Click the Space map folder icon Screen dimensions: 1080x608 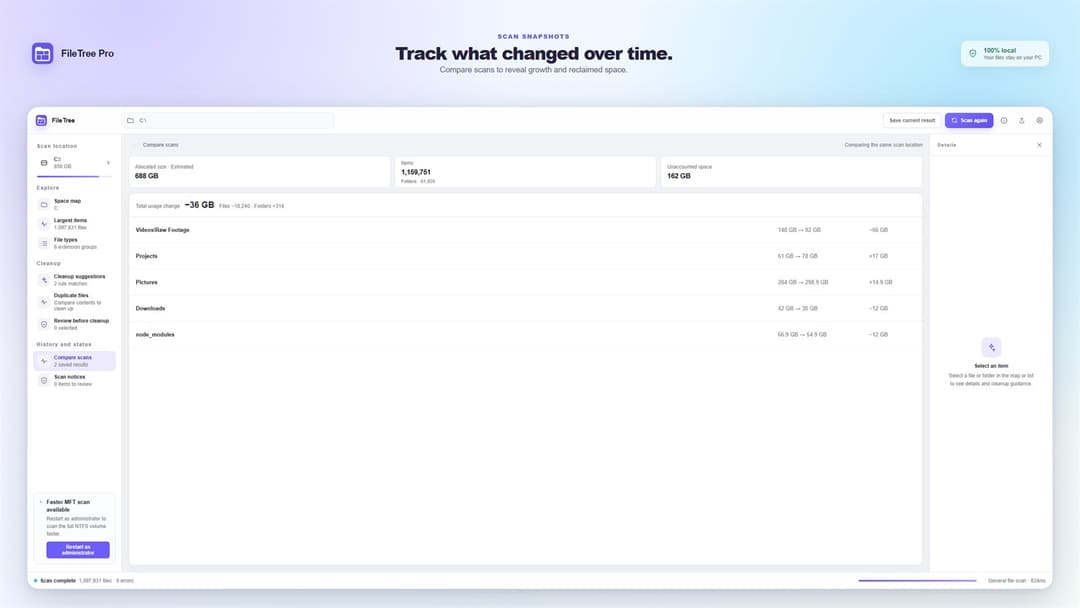44,205
